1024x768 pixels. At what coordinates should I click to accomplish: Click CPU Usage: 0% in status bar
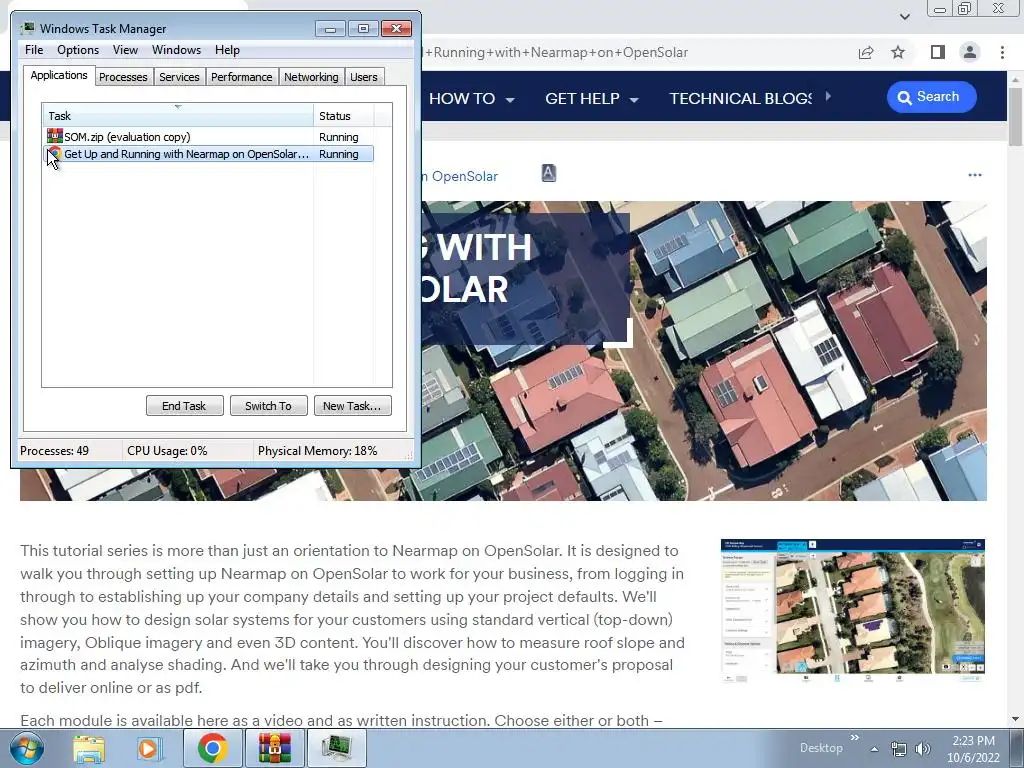tap(167, 451)
